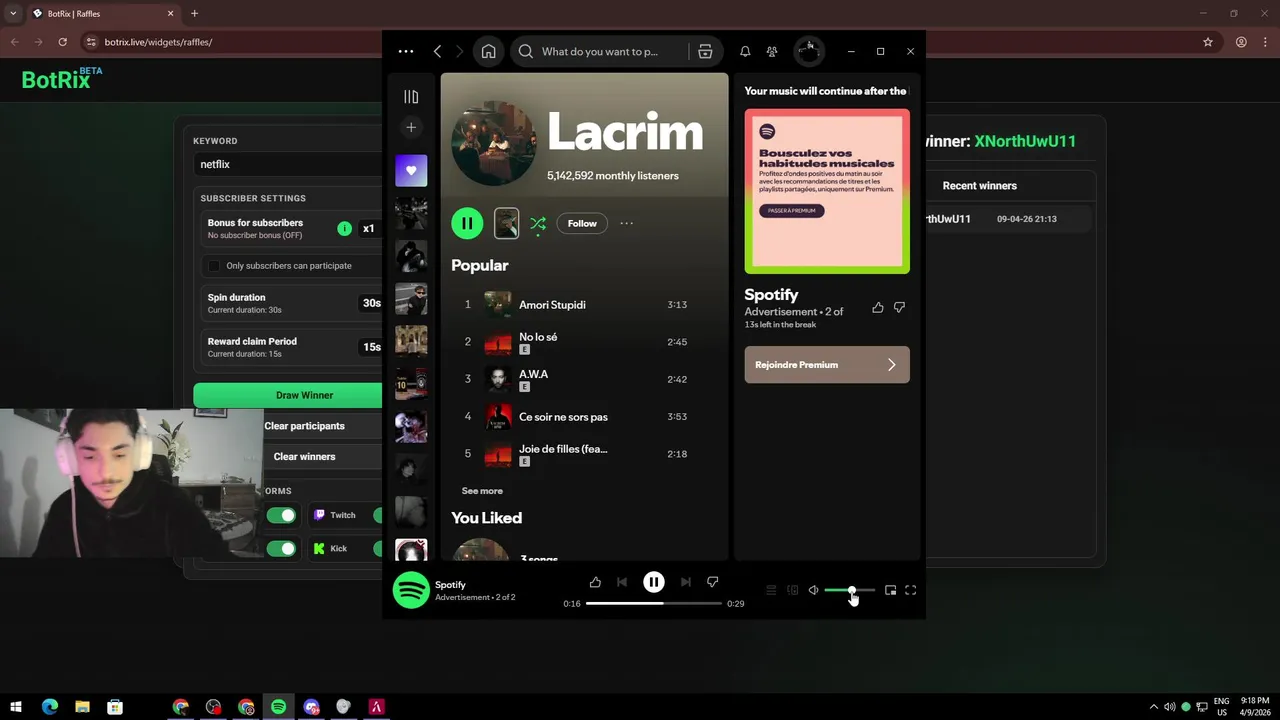Screen dimensions: 1280x720
Task: Click the Spotify search field
Action: pyautogui.click(x=600, y=51)
